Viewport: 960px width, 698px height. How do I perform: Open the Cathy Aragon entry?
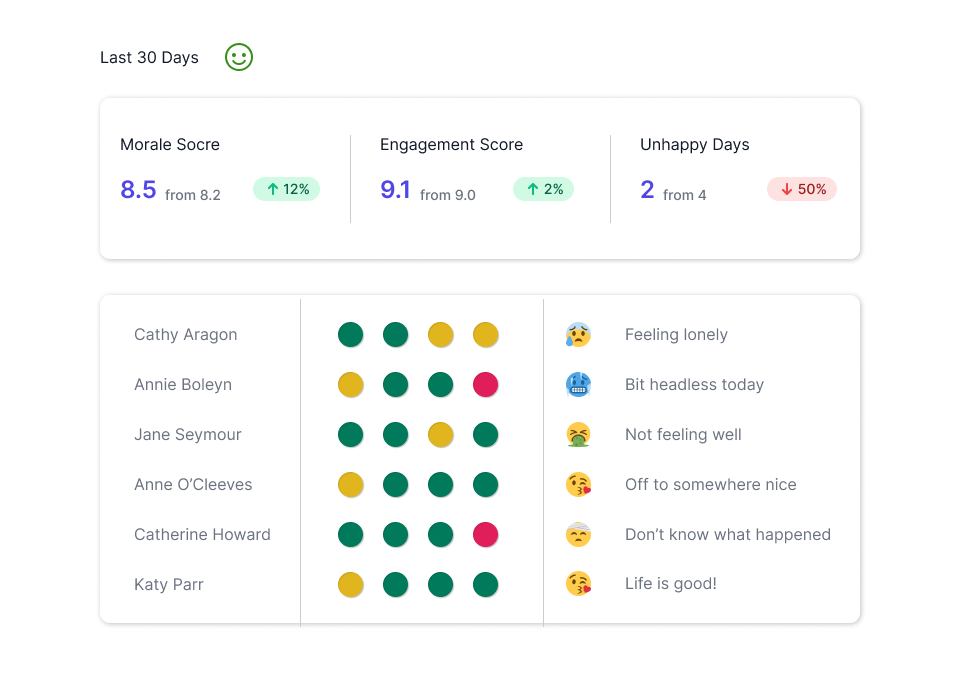186,335
